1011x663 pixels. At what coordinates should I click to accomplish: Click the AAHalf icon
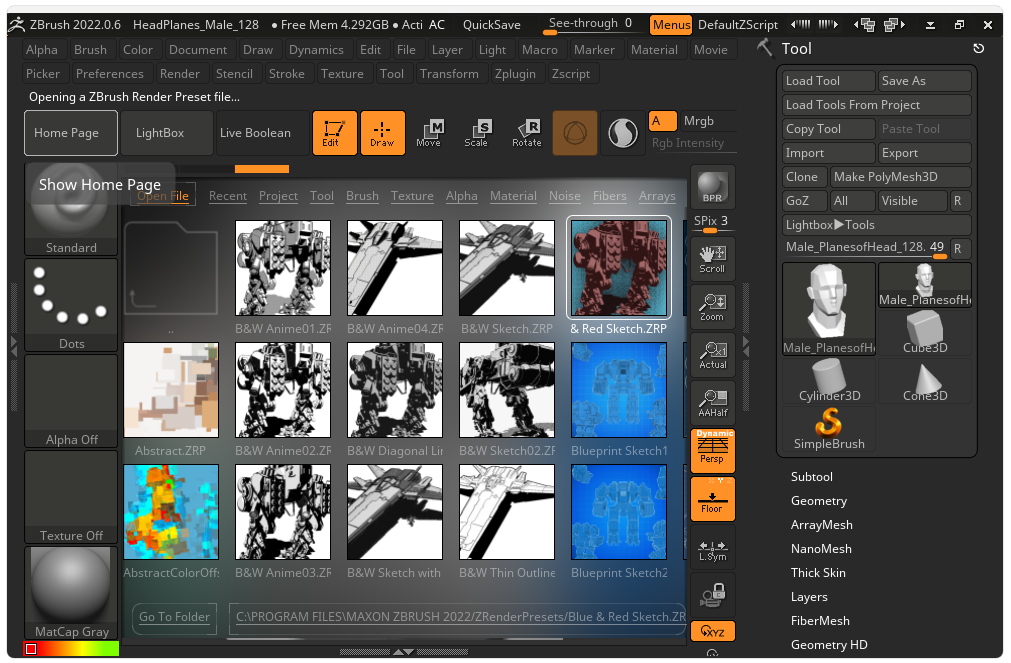click(712, 404)
